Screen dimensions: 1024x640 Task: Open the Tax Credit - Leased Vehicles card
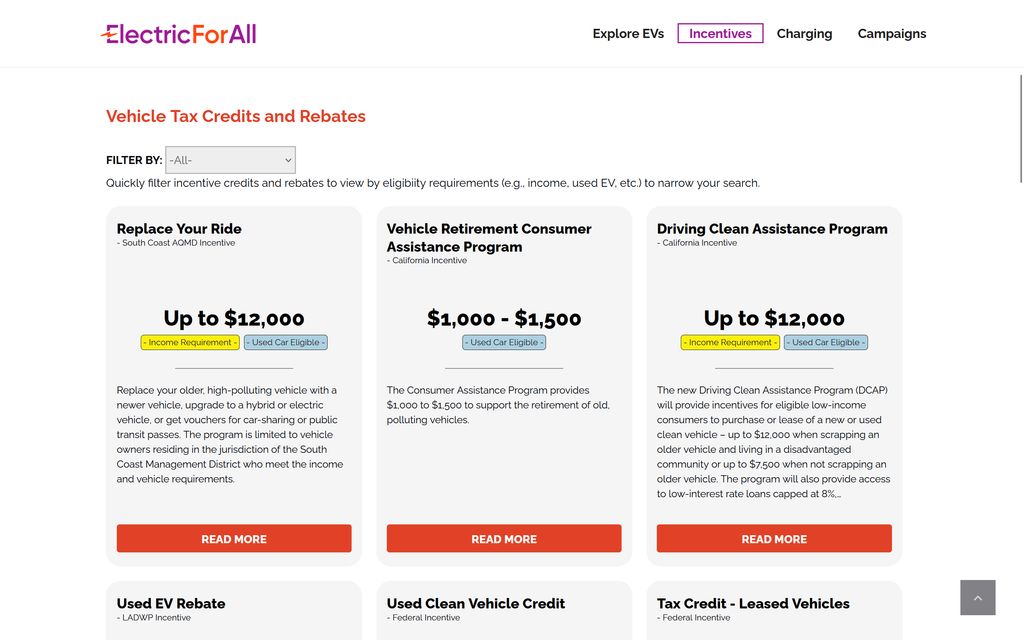753,604
